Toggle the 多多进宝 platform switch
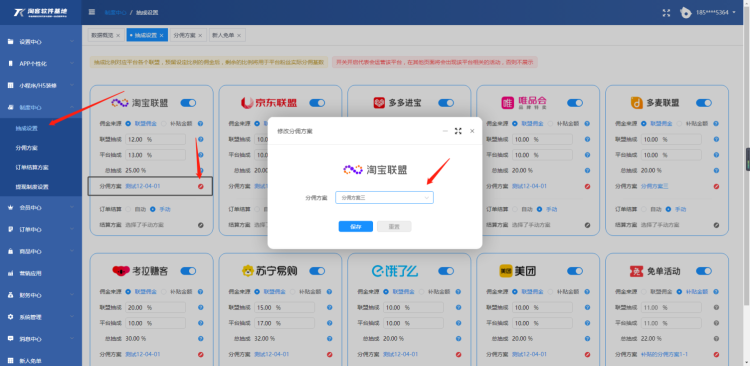750x366 pixels. (x=446, y=103)
